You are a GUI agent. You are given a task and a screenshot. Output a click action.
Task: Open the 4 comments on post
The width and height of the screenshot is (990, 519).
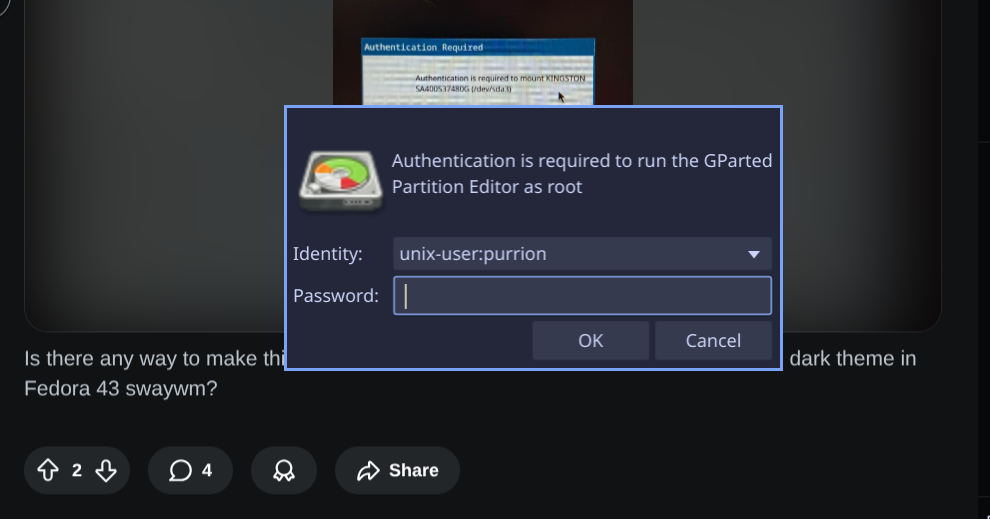pyautogui.click(x=191, y=470)
